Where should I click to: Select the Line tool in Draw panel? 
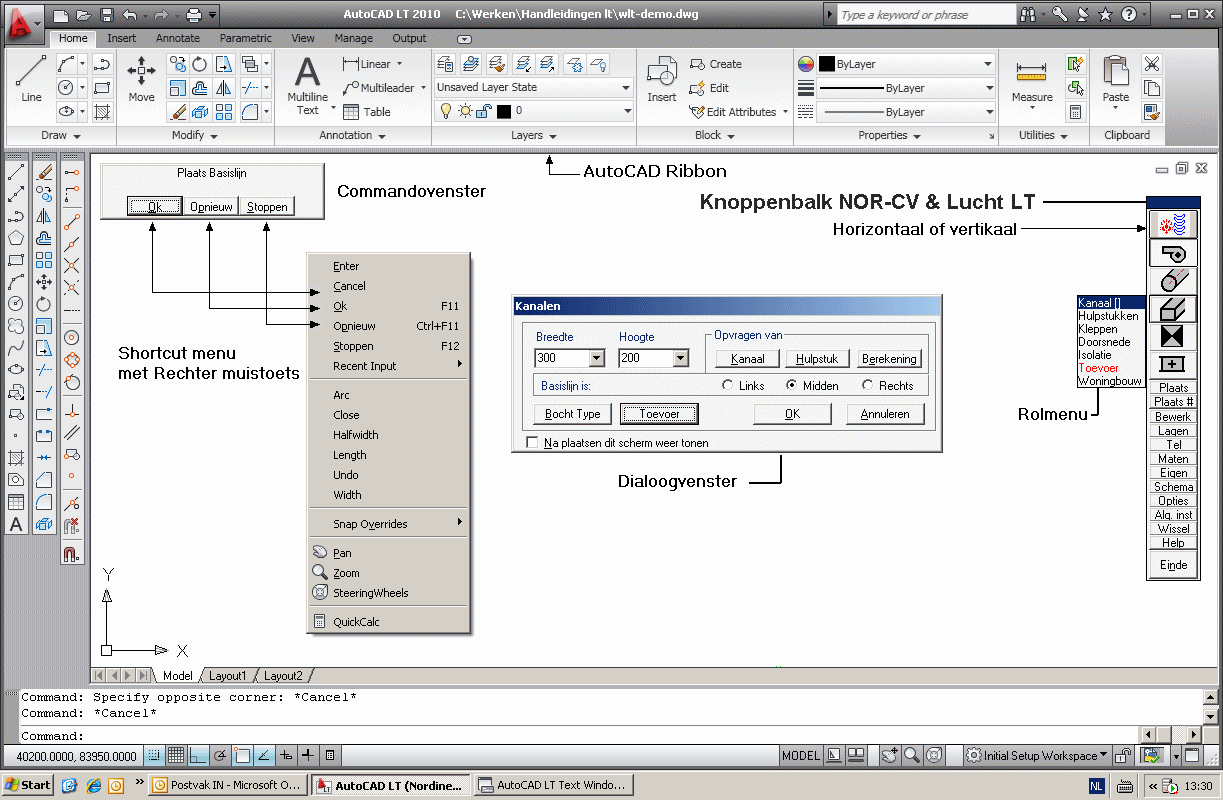click(x=31, y=78)
